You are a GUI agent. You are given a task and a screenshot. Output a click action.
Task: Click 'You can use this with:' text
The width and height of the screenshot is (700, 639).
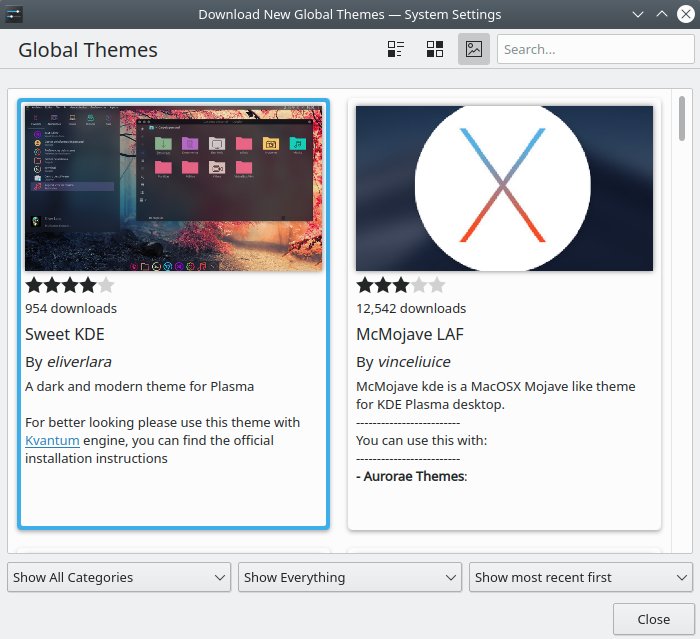pyautogui.click(x=421, y=441)
